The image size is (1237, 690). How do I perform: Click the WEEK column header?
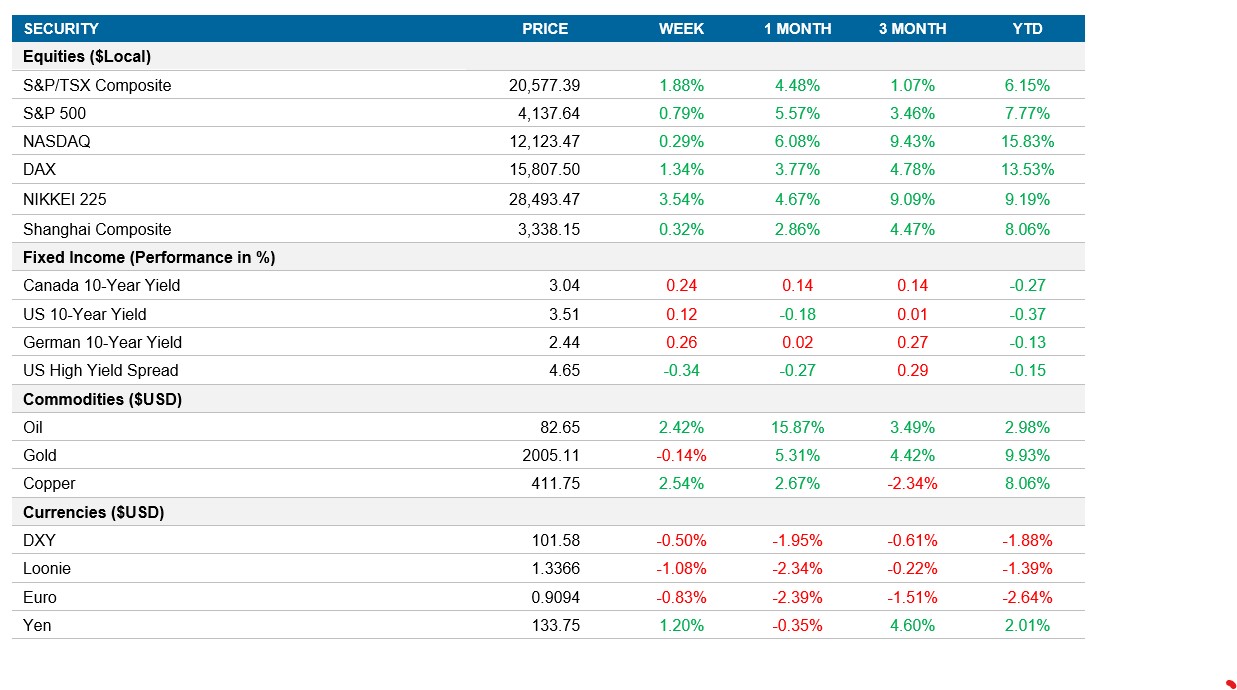[x=681, y=29]
